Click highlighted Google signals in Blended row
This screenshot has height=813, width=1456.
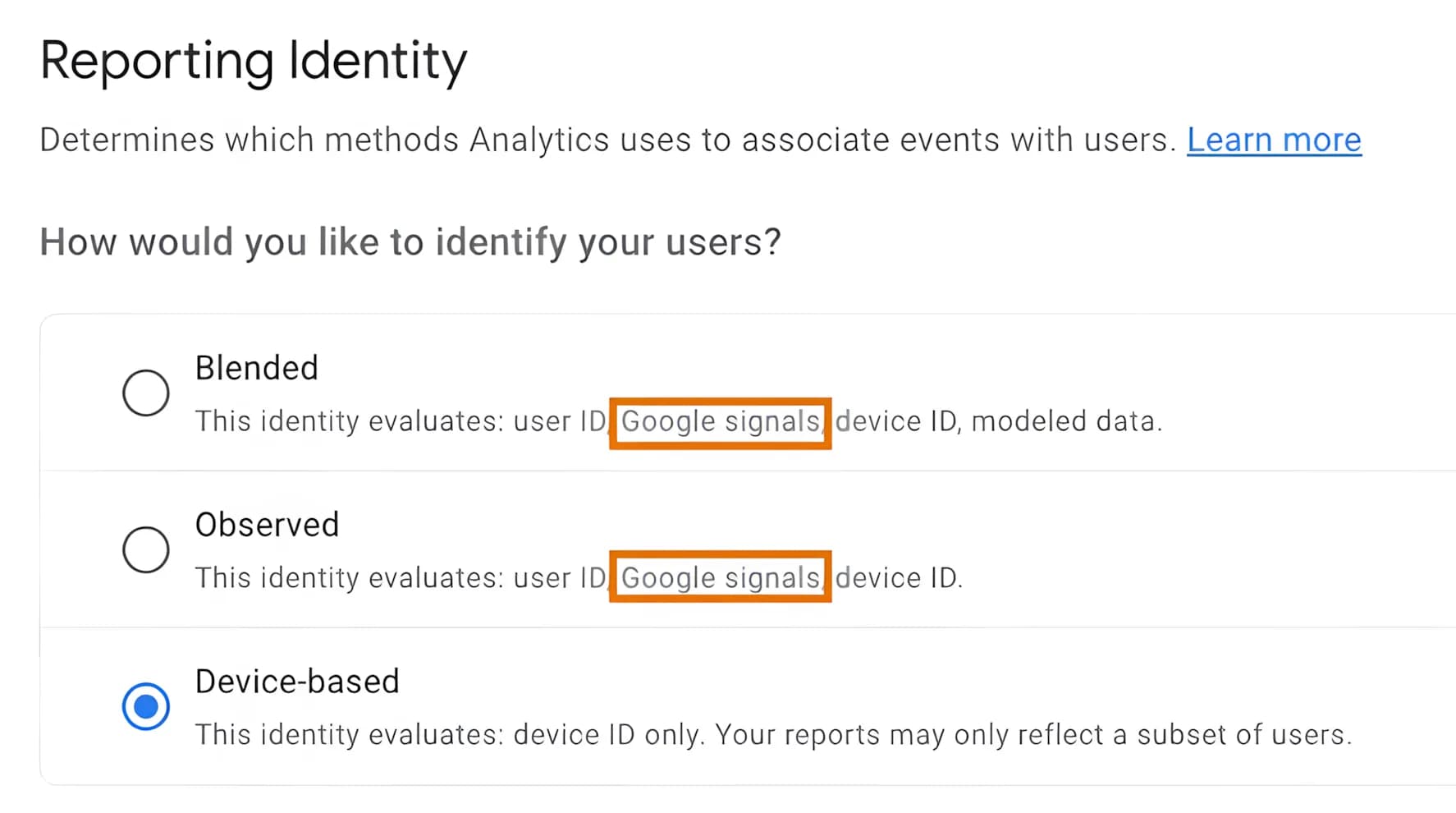[x=720, y=421]
